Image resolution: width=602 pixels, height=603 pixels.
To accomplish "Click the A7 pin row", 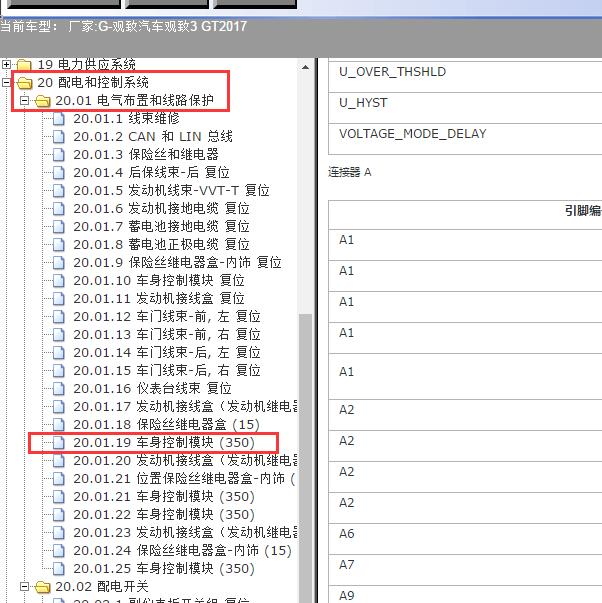I will (465, 570).
